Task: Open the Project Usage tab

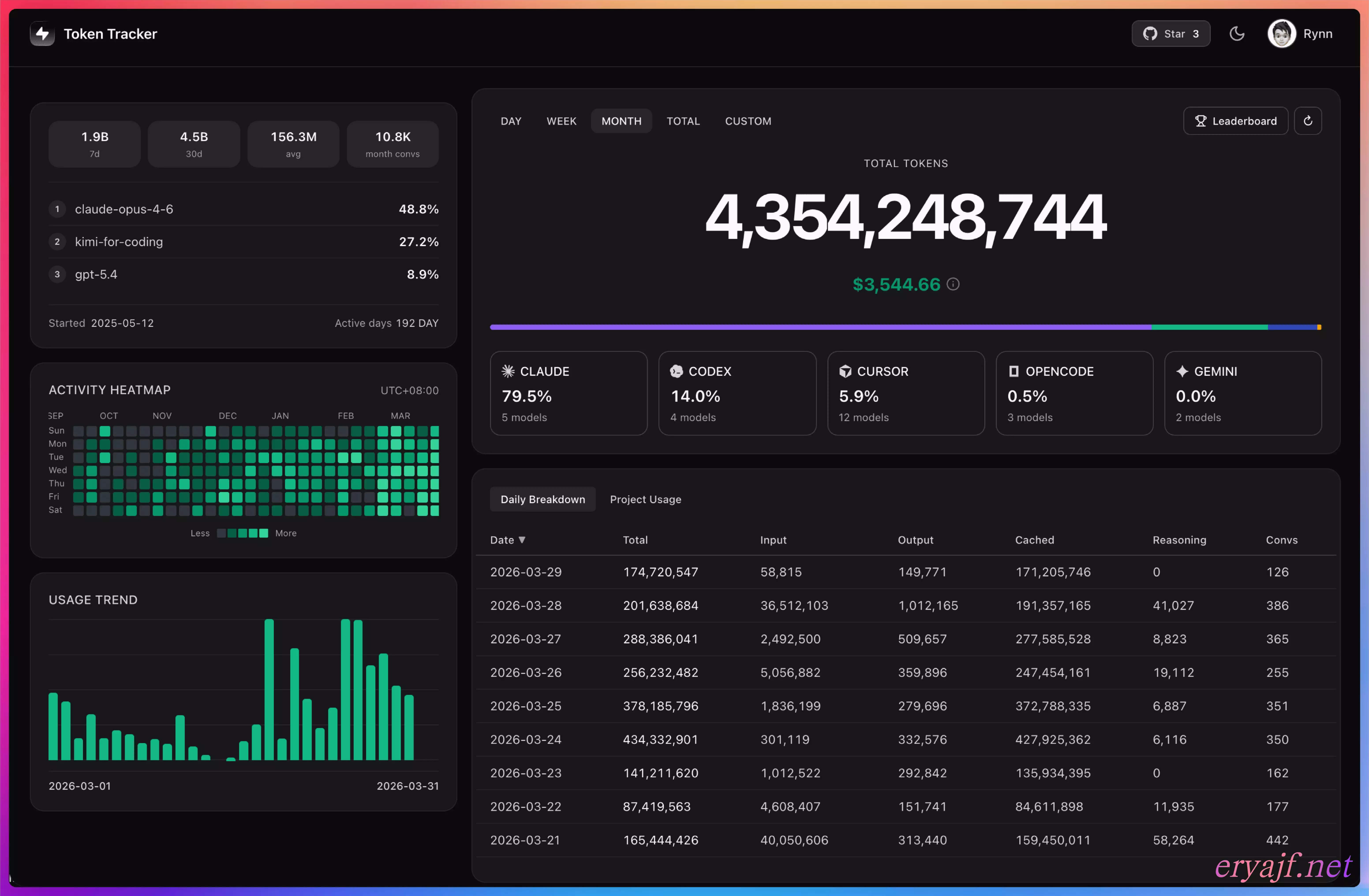Action: coord(645,499)
